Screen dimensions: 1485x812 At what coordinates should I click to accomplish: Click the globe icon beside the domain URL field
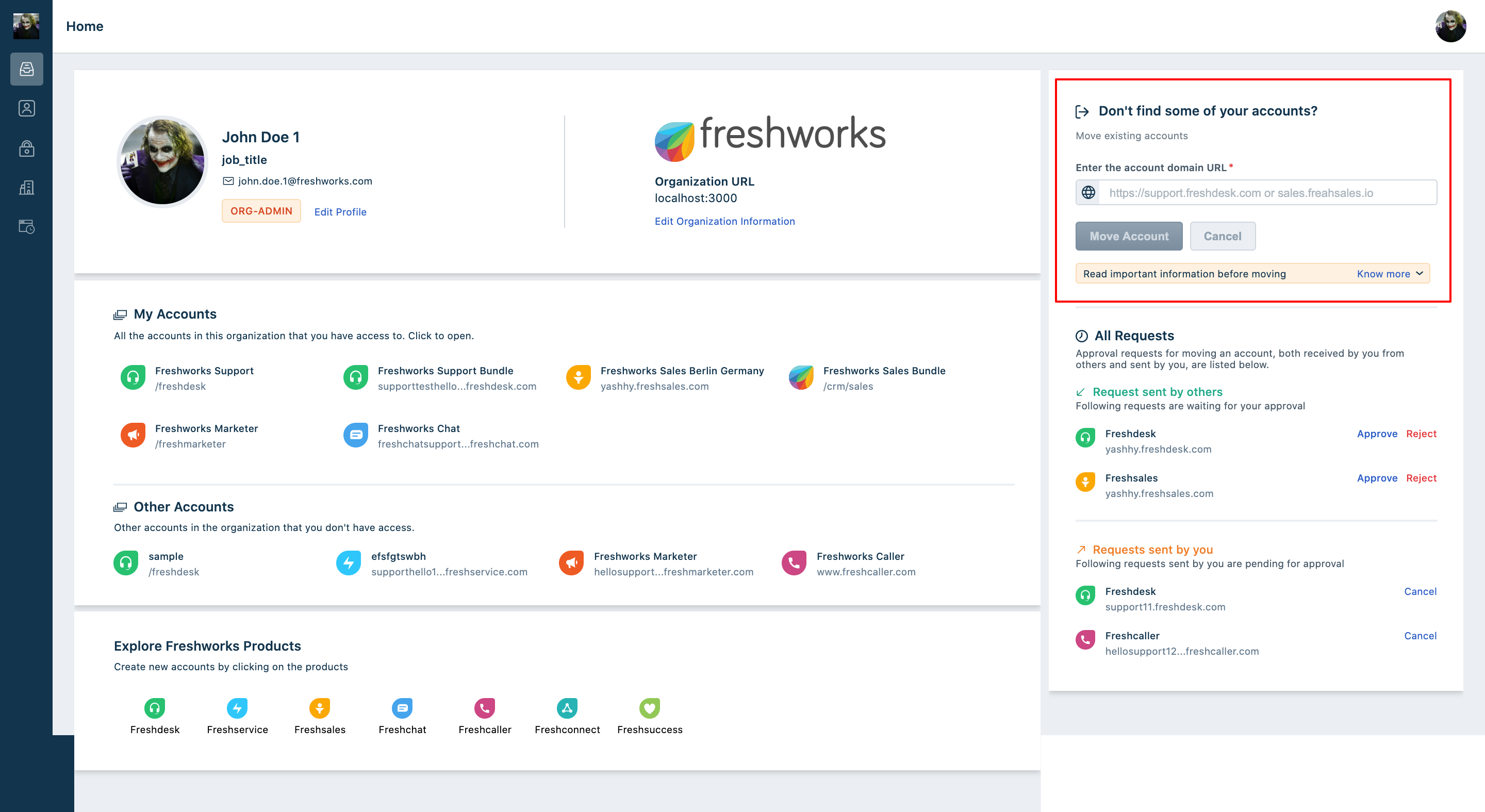[x=1089, y=192]
